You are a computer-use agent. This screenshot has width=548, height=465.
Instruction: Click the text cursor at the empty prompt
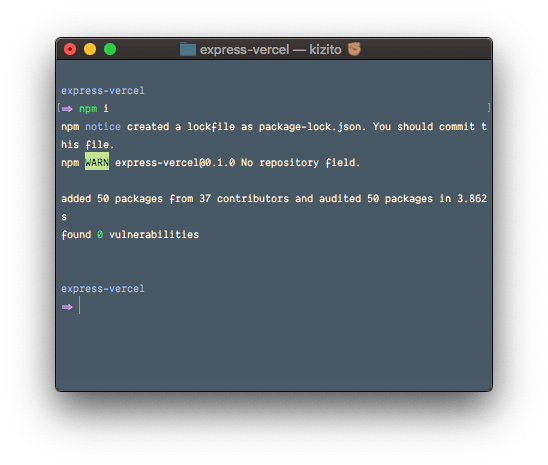(x=80, y=305)
